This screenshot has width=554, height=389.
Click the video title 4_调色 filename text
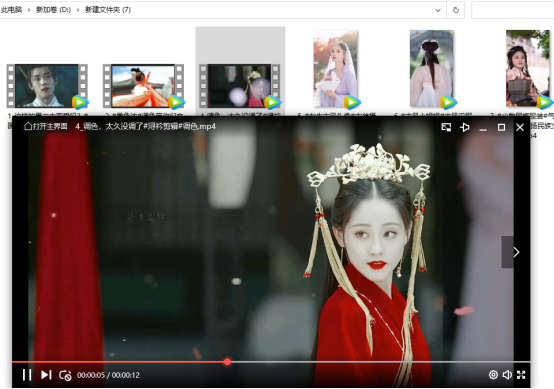(145, 126)
